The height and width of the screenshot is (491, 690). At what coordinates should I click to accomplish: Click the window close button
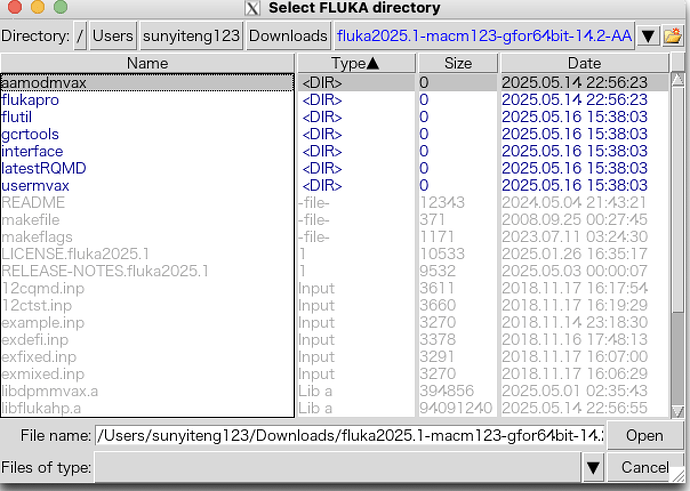point(15,7)
